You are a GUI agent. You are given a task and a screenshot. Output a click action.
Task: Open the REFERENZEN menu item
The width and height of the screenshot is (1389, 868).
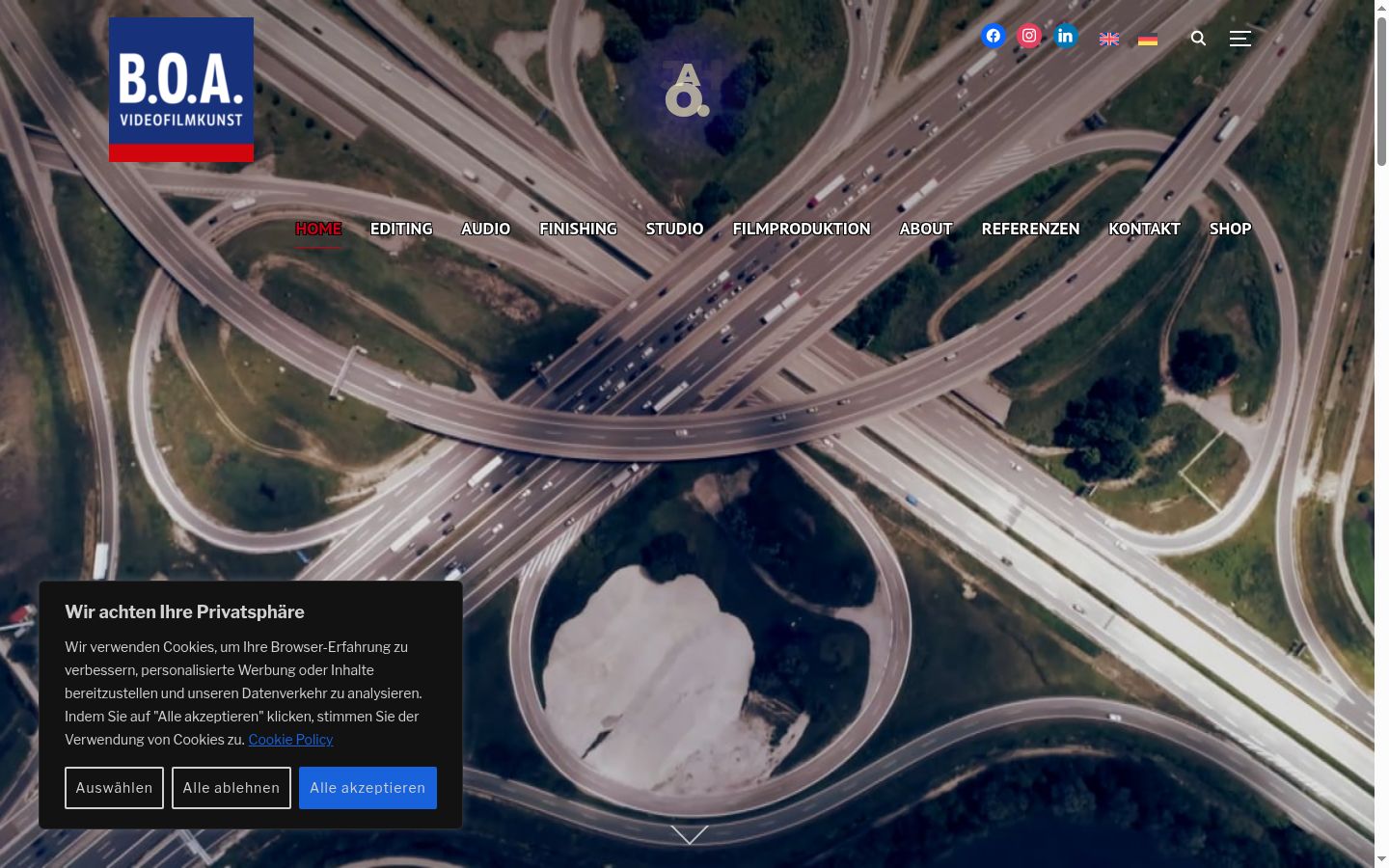pyautogui.click(x=1030, y=229)
